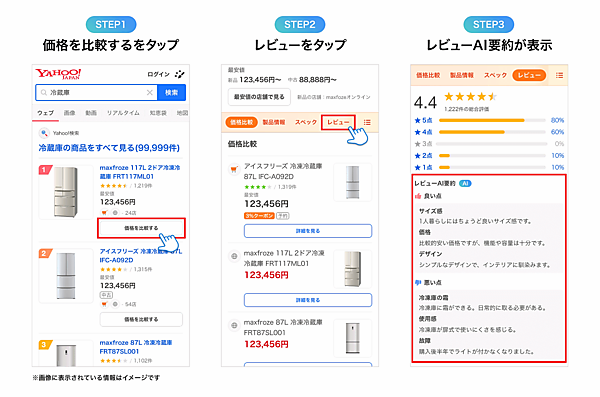Click the maxfroze 87L fridge thumbnail in STEP2

352,338
